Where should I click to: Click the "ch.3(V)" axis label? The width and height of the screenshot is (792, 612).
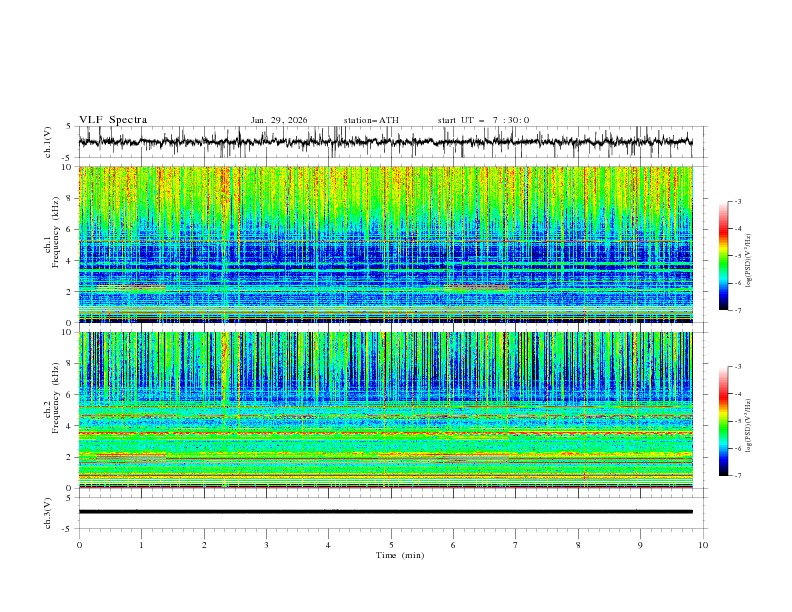coord(48,513)
